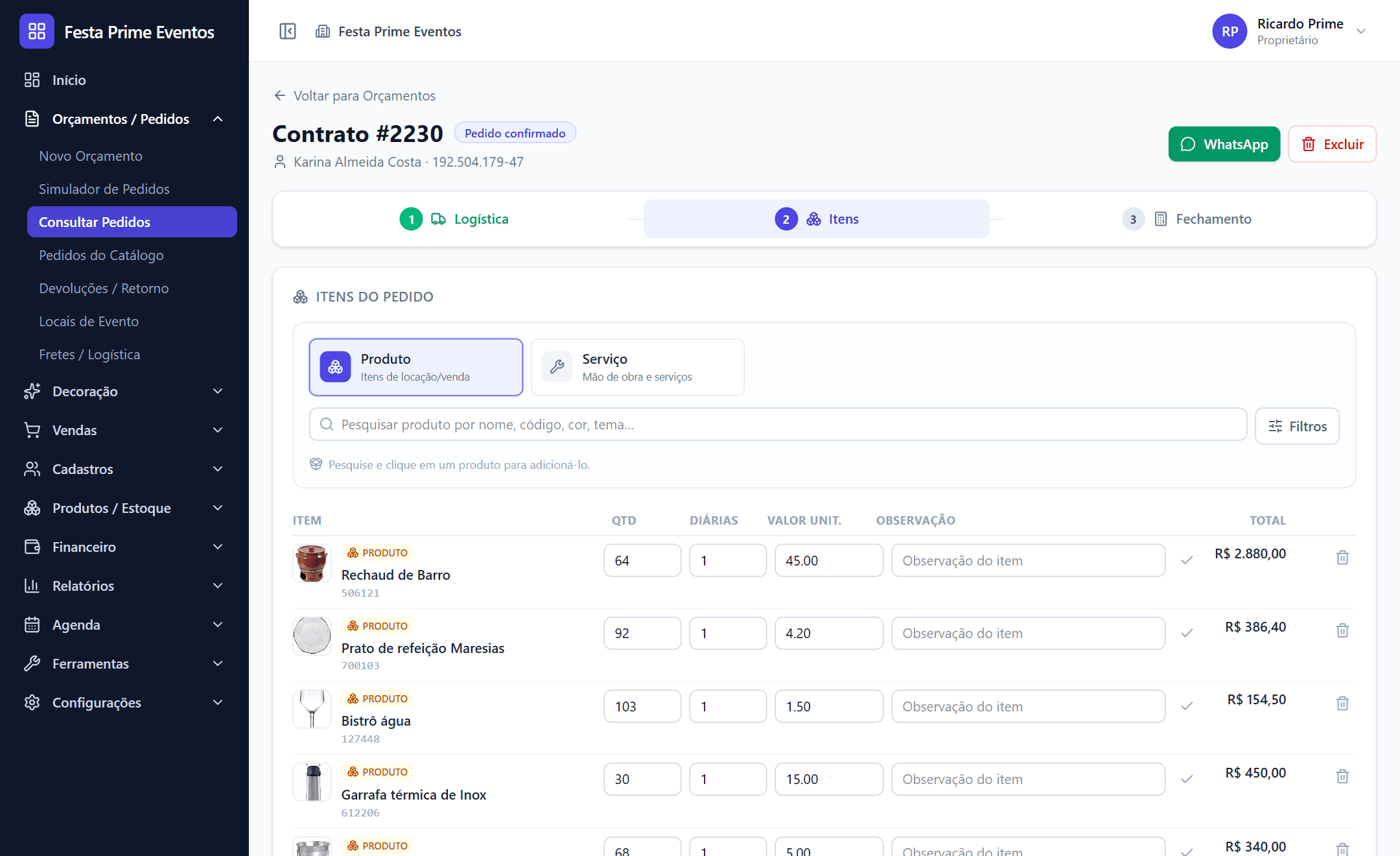
Task: Click the Cadastros people icon
Action: (x=32, y=469)
